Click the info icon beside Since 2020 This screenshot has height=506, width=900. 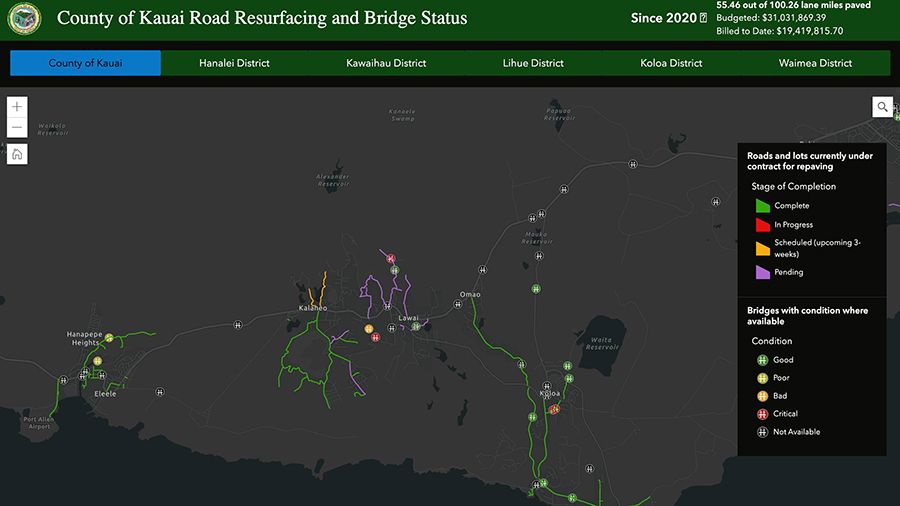tap(703, 19)
